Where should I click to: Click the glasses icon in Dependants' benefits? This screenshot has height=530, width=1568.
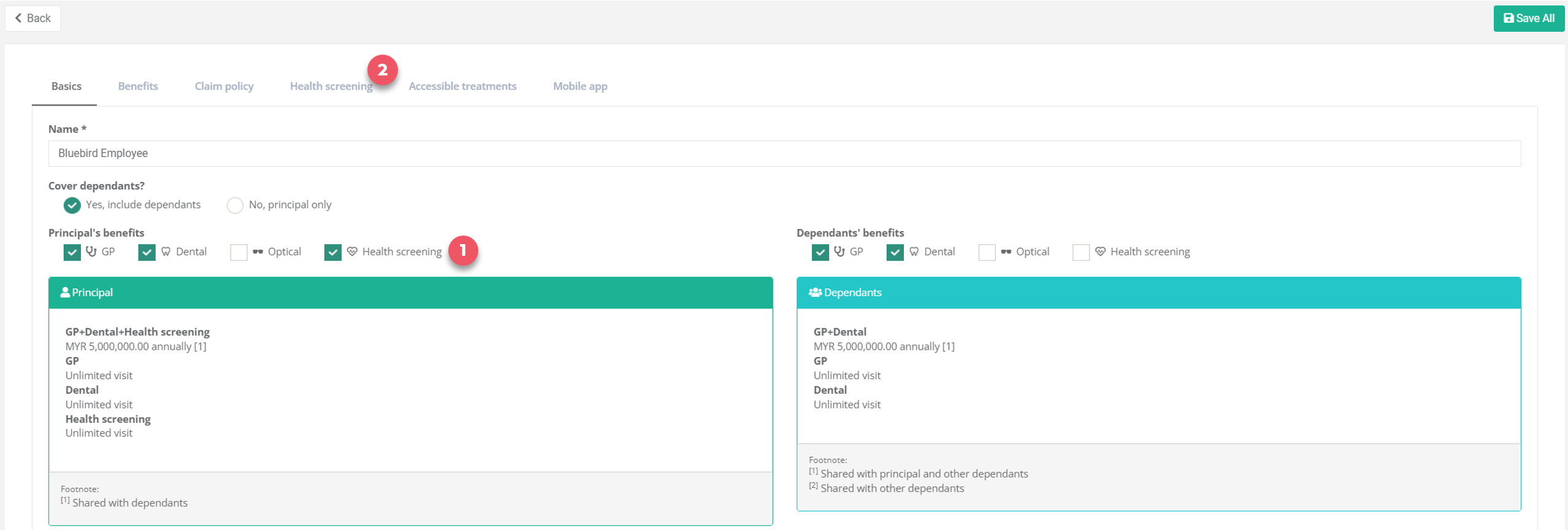1006,252
